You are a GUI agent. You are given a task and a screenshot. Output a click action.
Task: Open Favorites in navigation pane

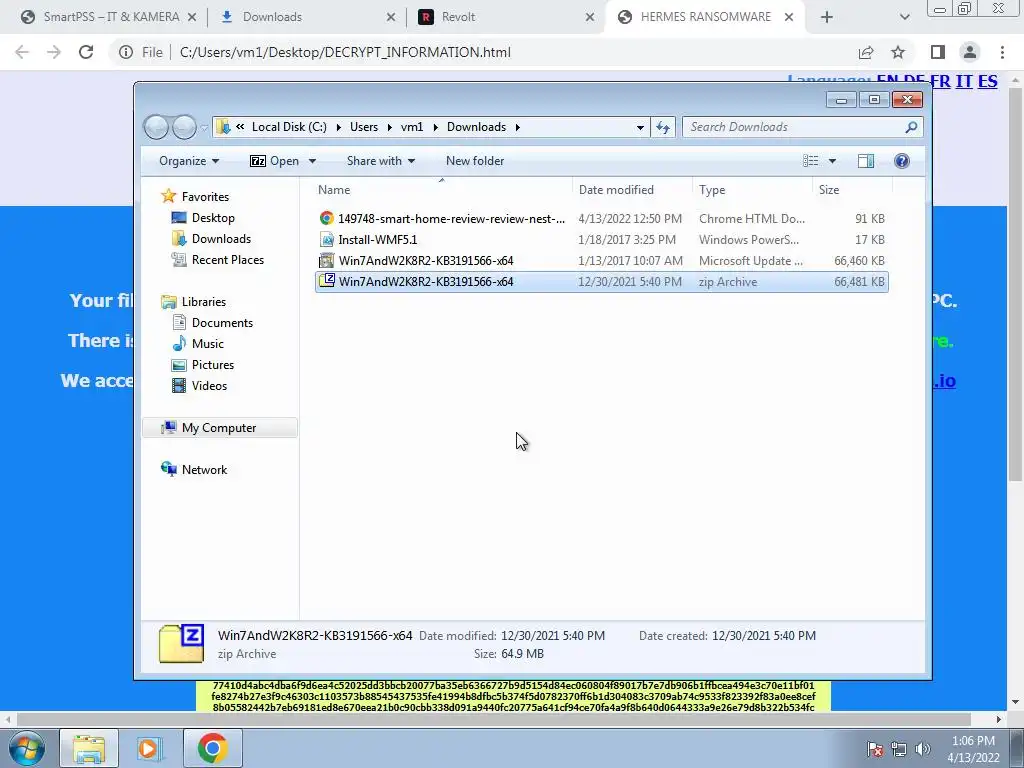click(x=205, y=197)
